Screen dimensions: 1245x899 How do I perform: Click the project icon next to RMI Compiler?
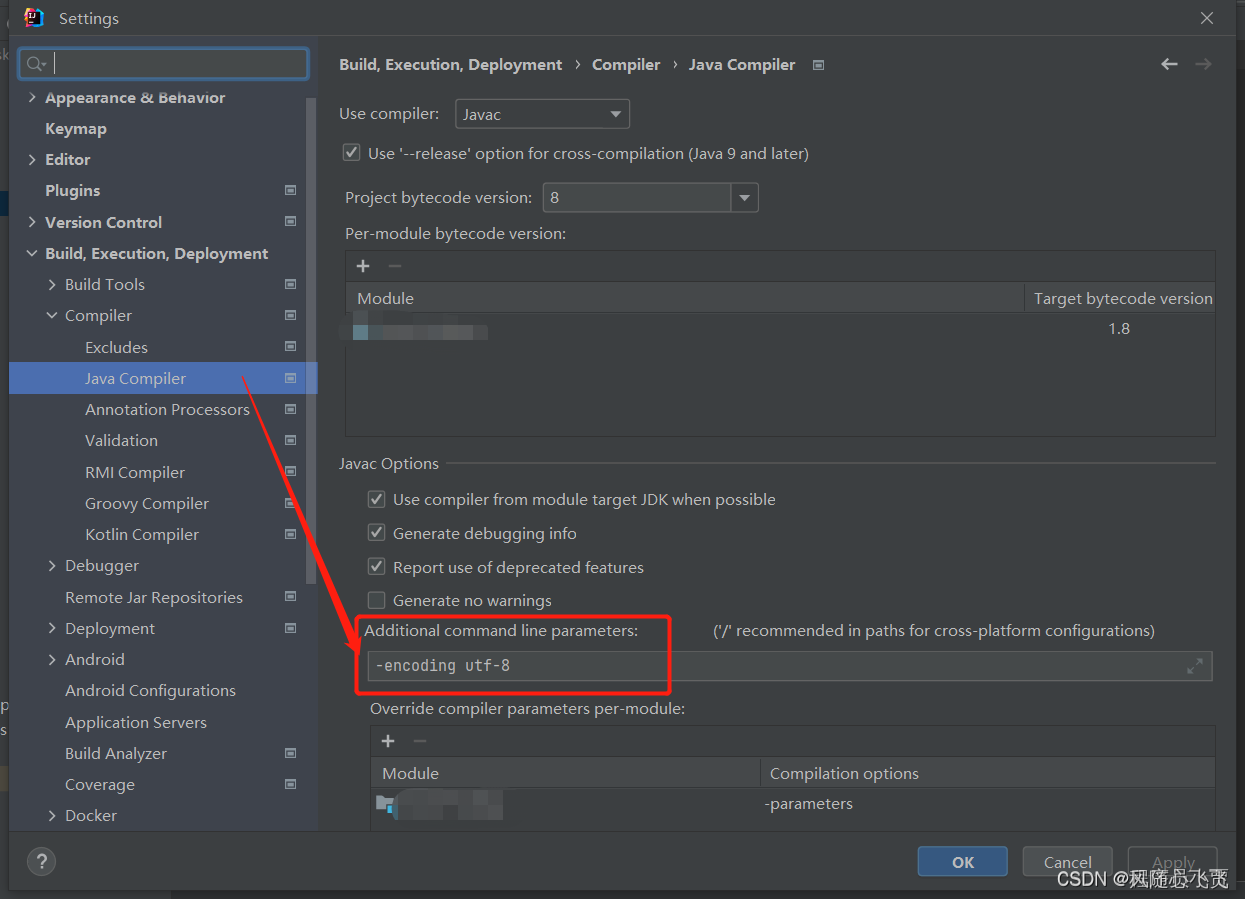pos(290,471)
